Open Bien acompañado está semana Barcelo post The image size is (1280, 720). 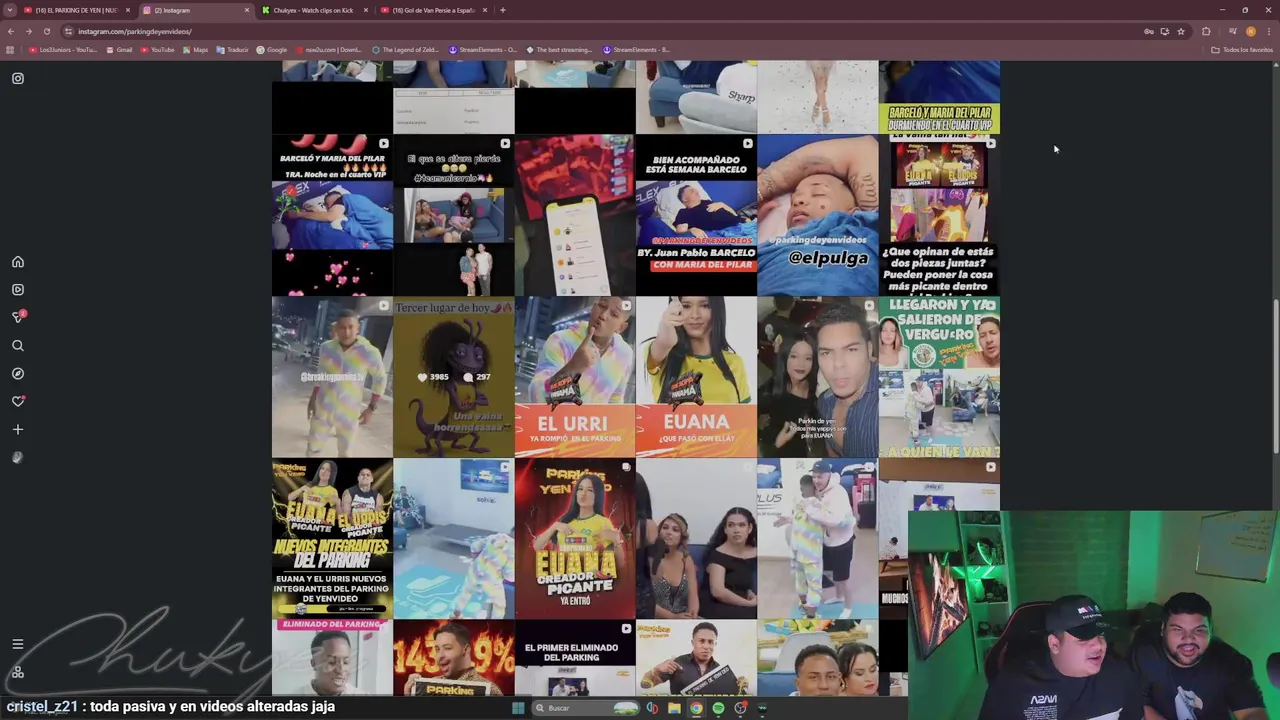click(x=696, y=215)
